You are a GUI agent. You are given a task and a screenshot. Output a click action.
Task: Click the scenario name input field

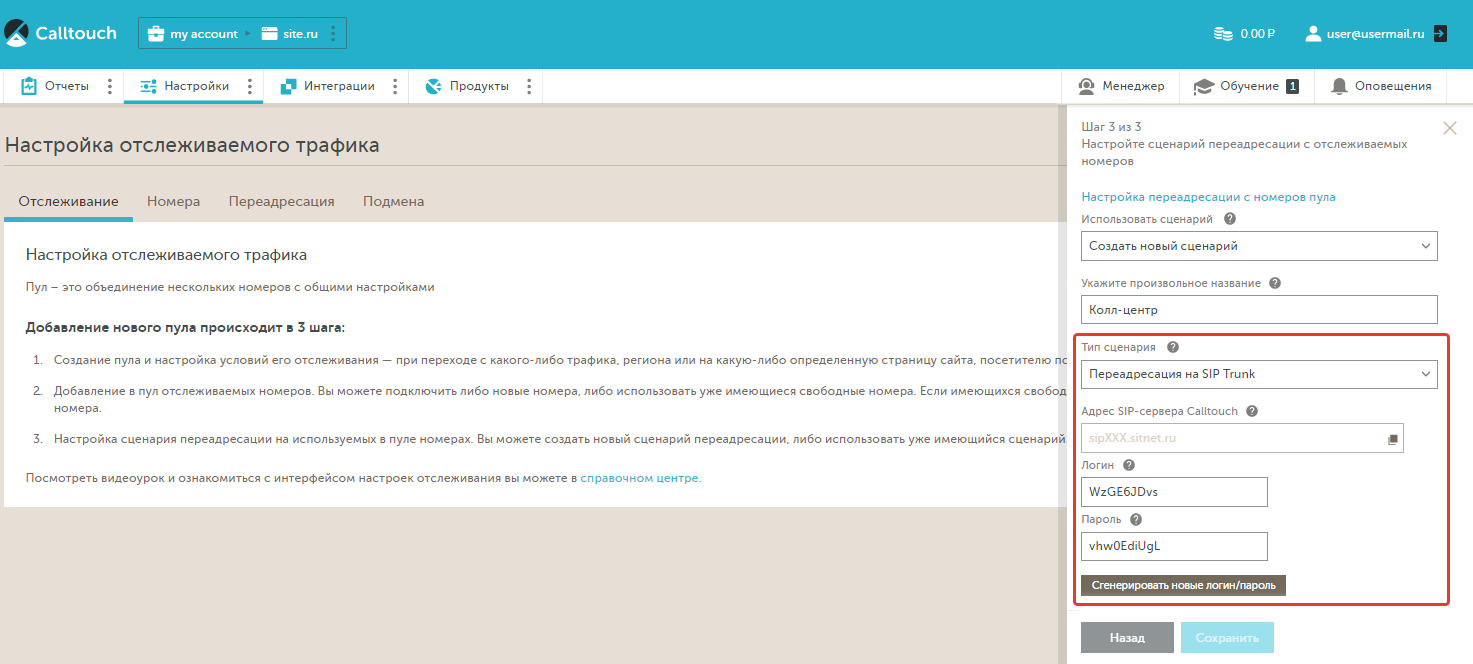(x=1259, y=310)
